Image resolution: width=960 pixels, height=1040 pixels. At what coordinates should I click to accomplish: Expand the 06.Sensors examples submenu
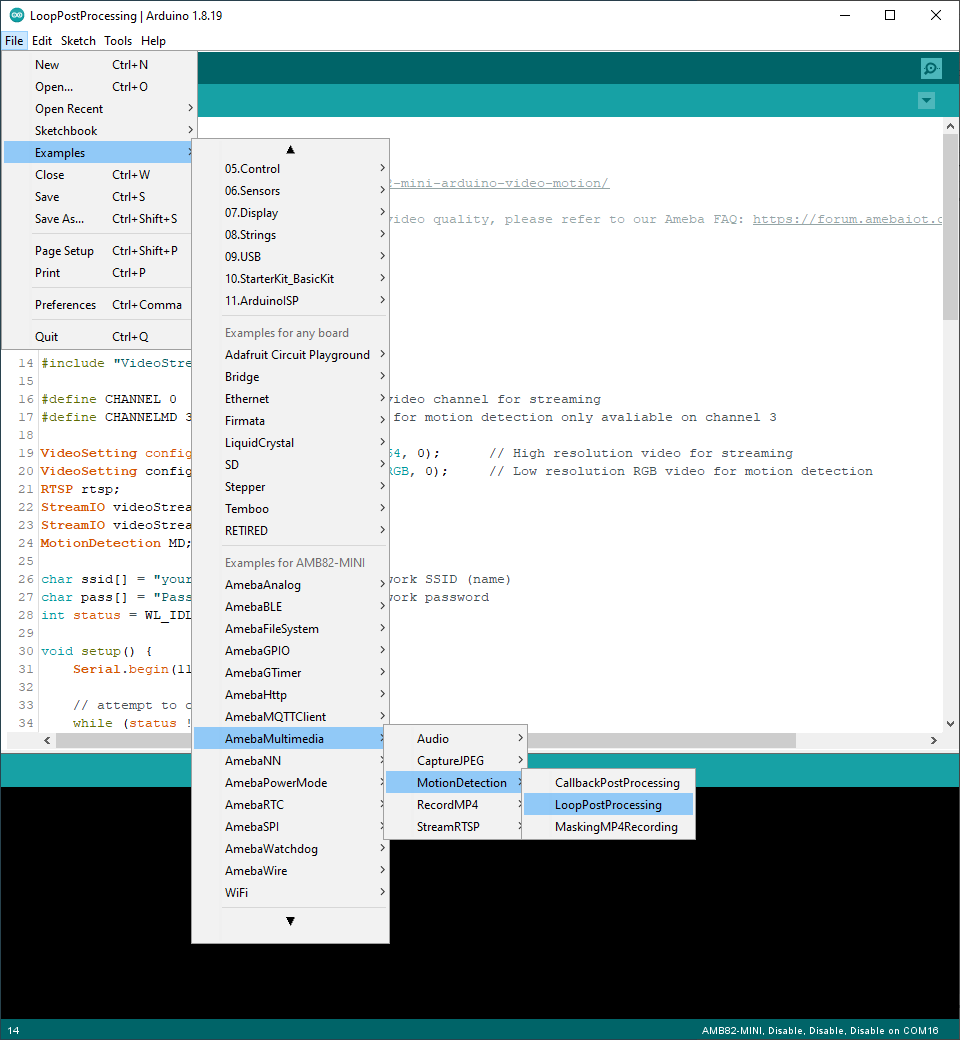click(291, 190)
